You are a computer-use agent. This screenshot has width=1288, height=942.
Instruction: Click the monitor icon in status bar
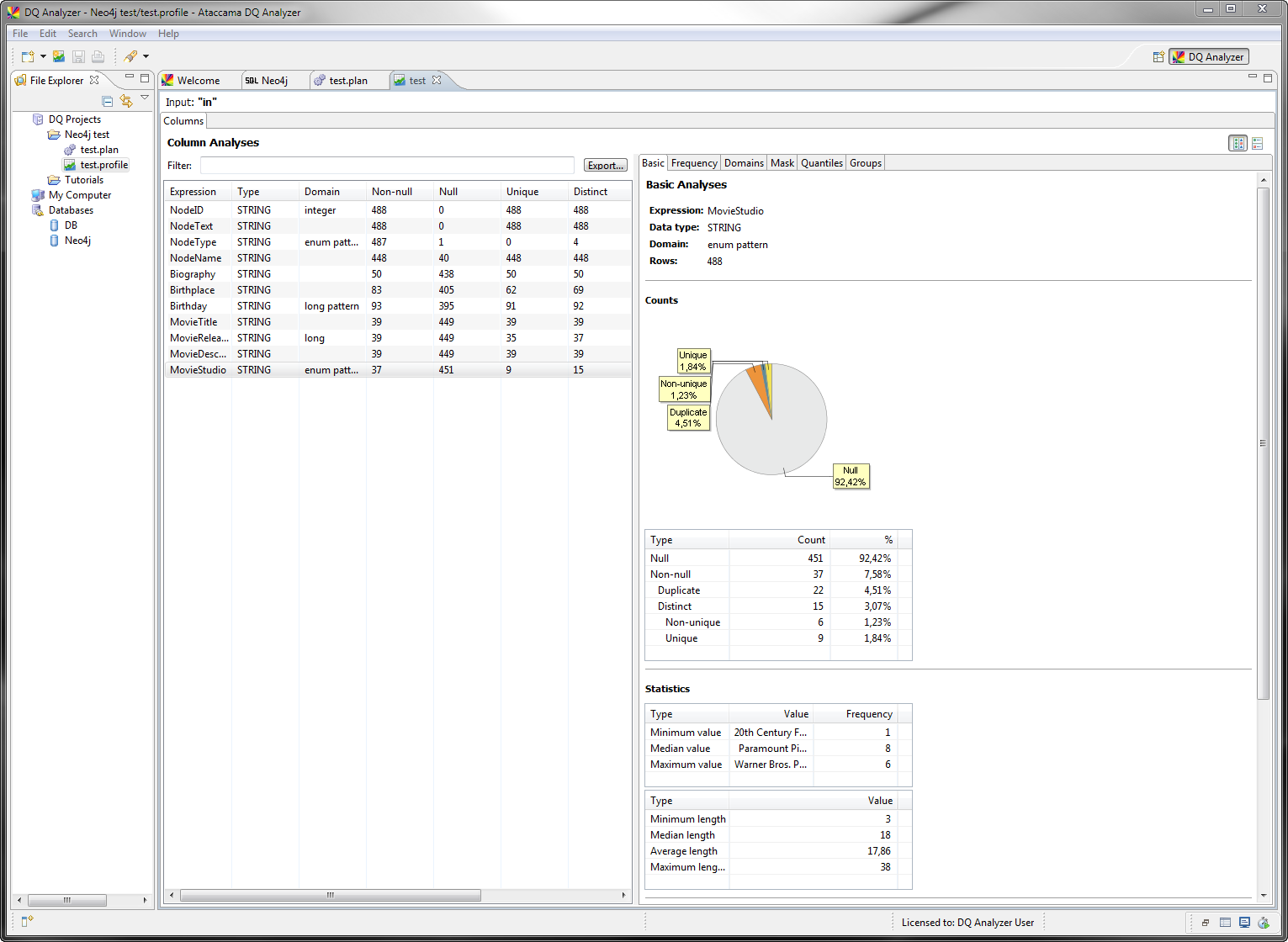(x=1244, y=923)
